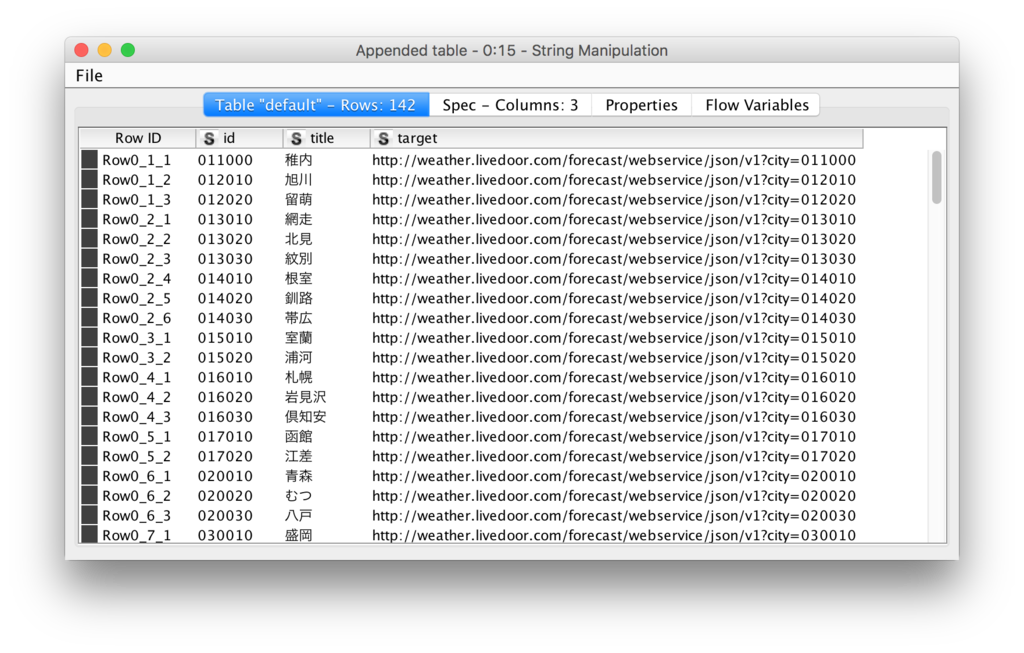Click title cell 稚内

coord(298,160)
